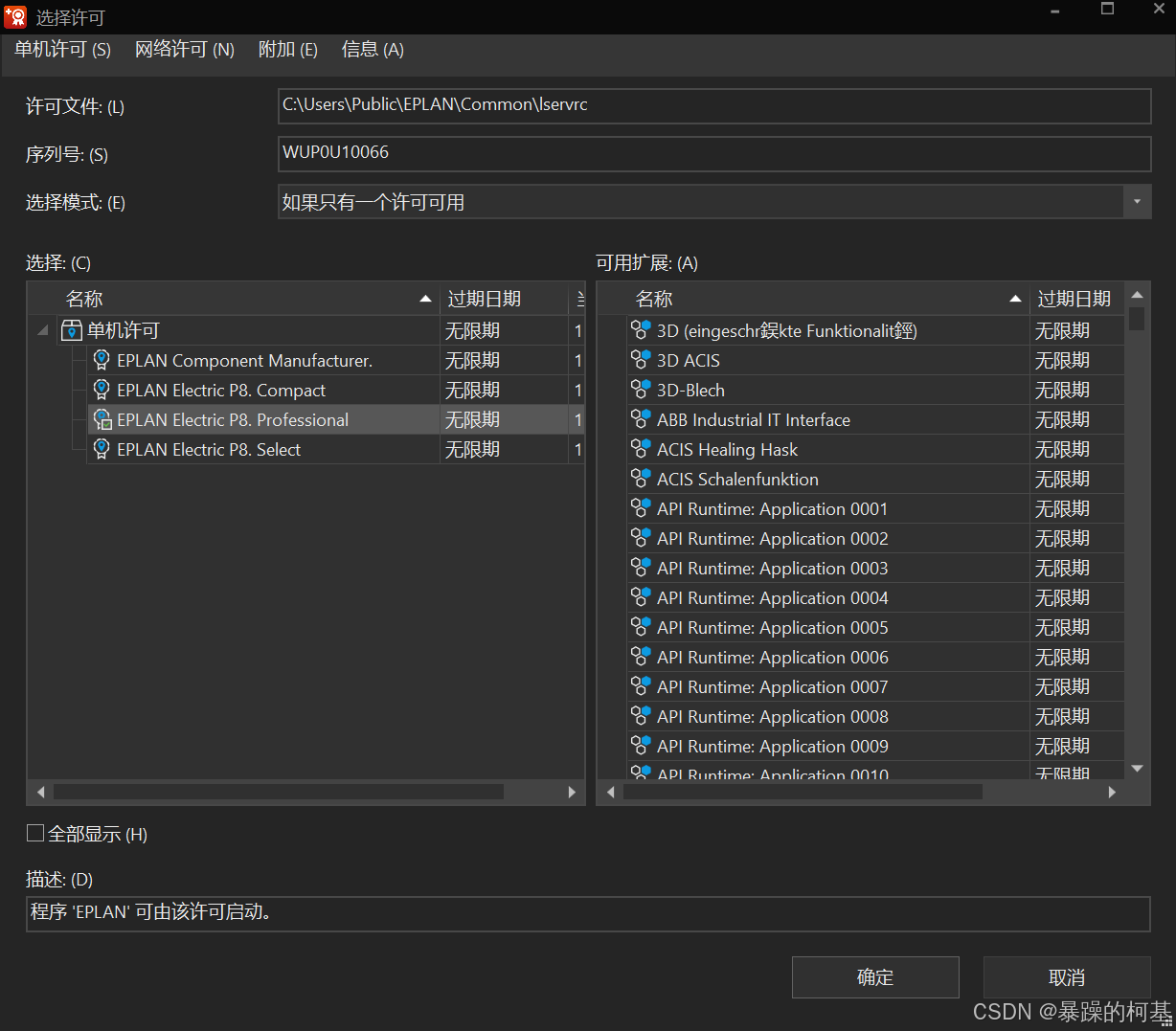Click right arrow of left list scrollbar
The image size is (1176, 1031).
[x=572, y=792]
